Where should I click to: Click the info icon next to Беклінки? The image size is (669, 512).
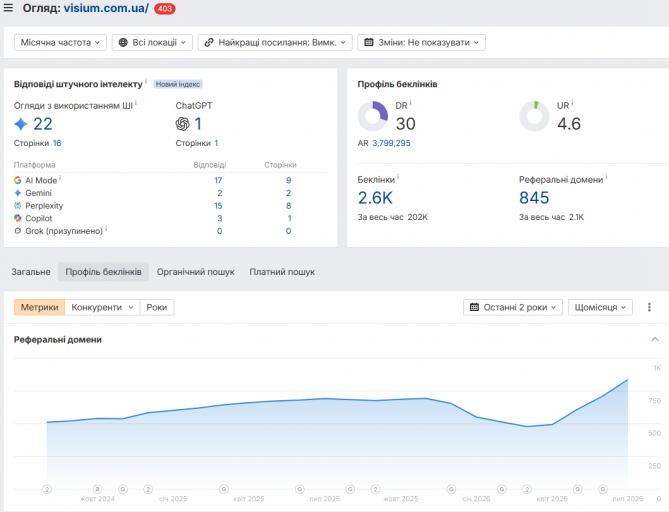[398, 177]
